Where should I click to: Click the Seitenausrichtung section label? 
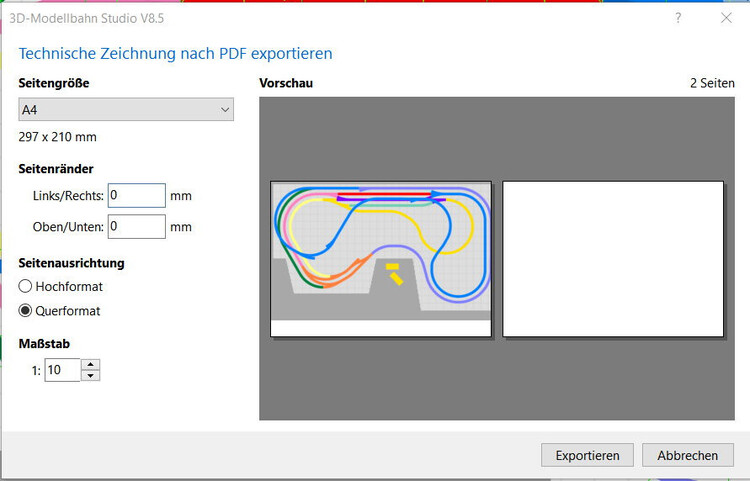click(71, 263)
